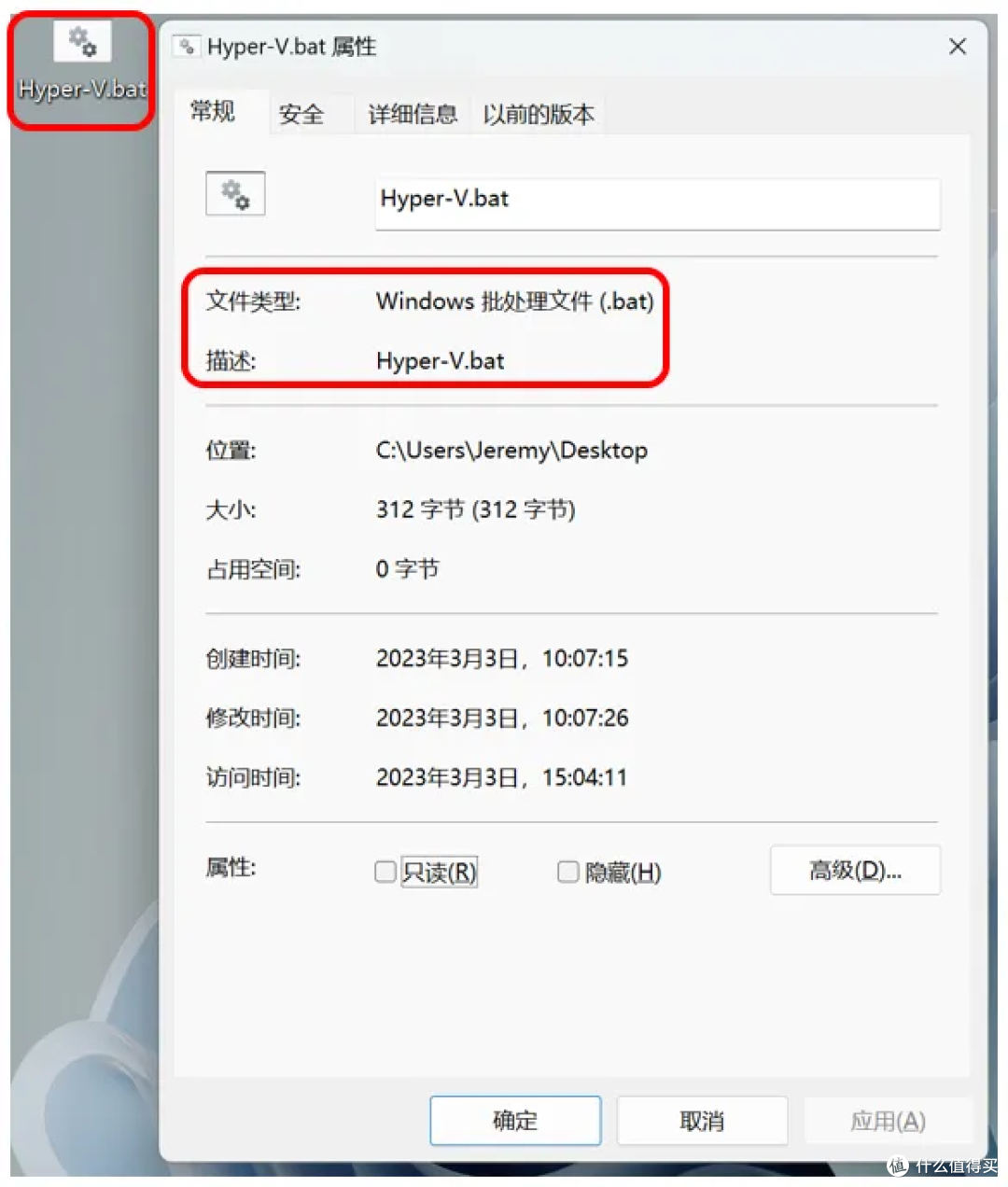Close the Hyper-V.bat properties dialog
Image resolution: width=1008 pixels, height=1187 pixels.
[958, 47]
